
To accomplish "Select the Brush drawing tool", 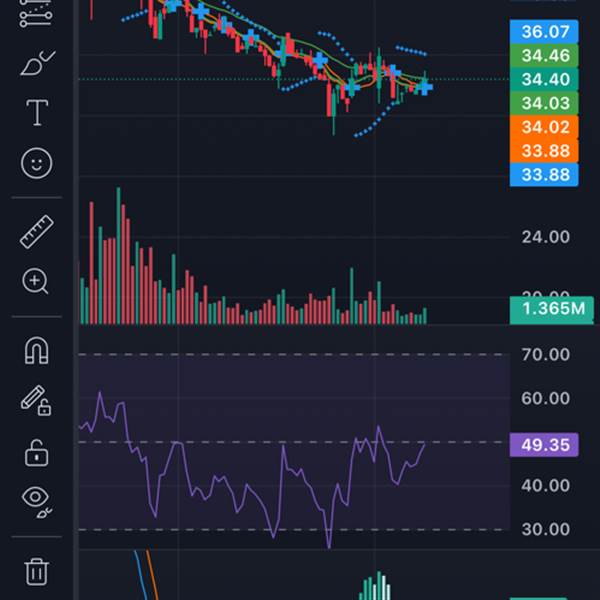I will coord(38,63).
